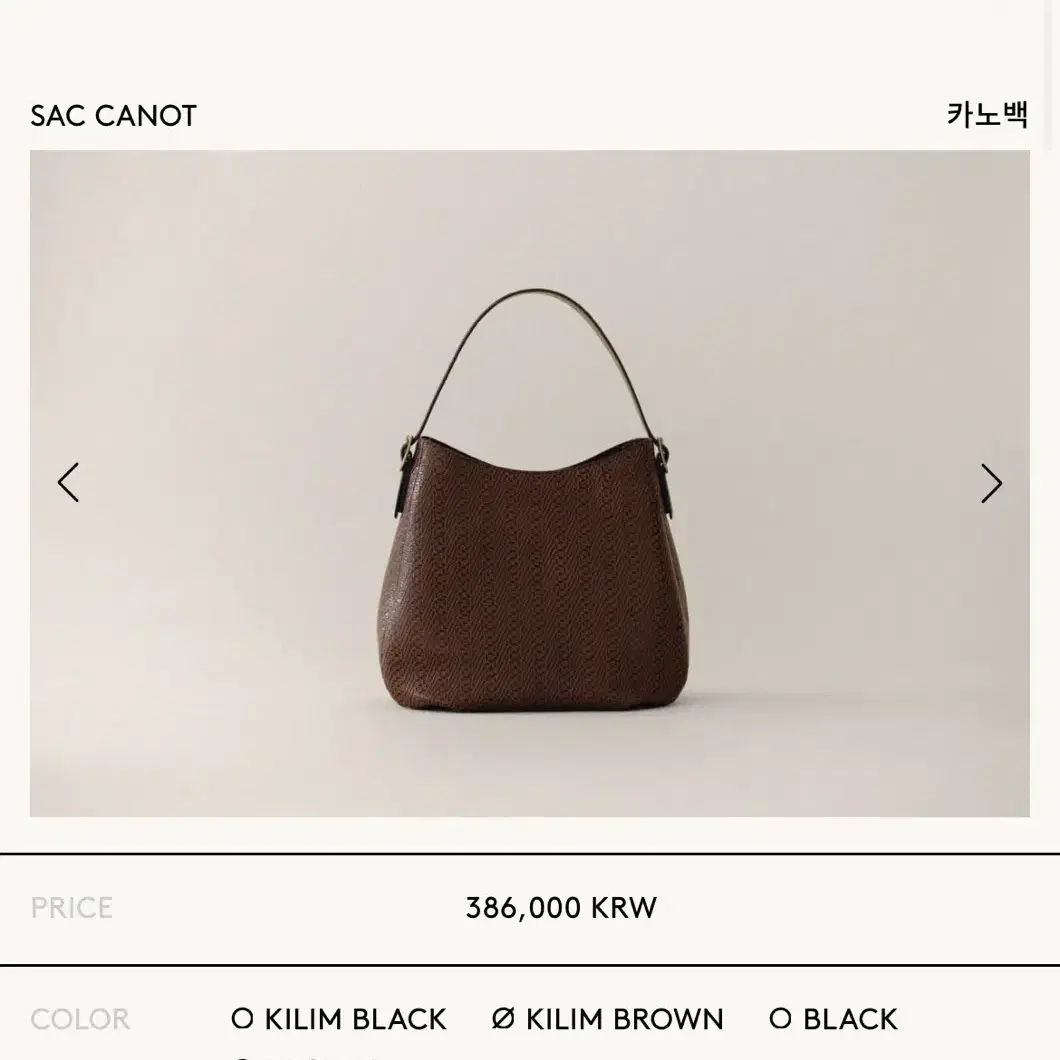This screenshot has height=1060, width=1060.
Task: Select the KILIM BROWN color option text
Action: pos(625,1019)
